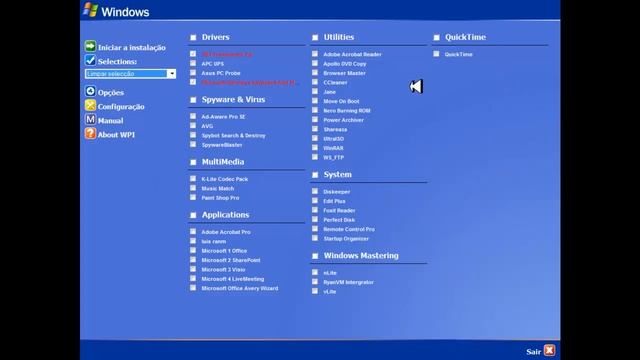Screen dimensions: 640x360
Task: Check the Nero Burning ROM checkbox
Action: click(x=315, y=110)
